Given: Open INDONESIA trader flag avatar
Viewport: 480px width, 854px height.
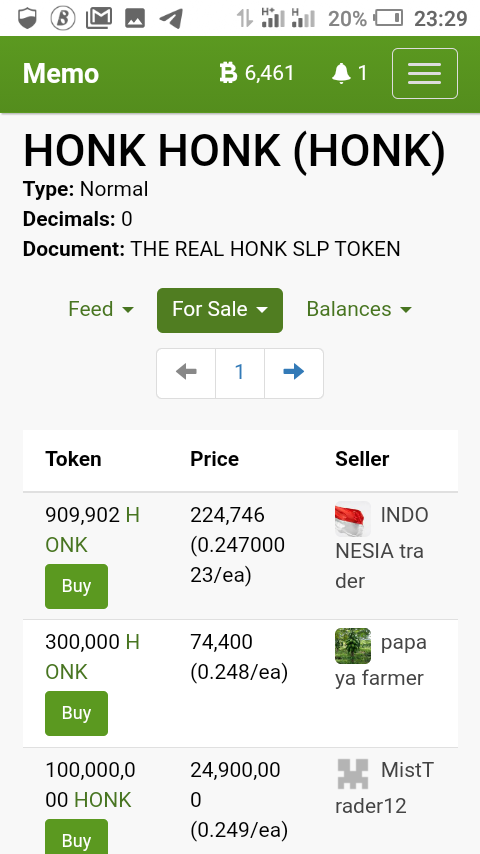Looking at the screenshot, I should pyautogui.click(x=353, y=519).
